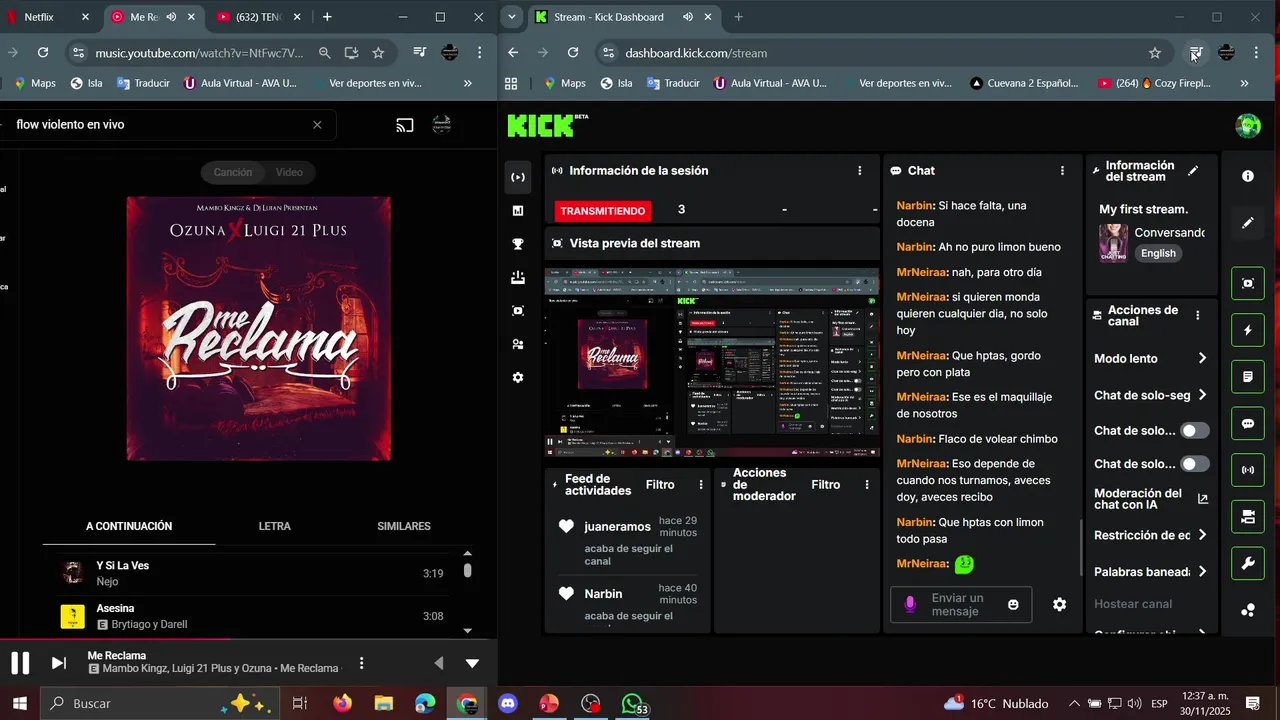Open 'Información de la sesión' three-dot menu

pyautogui.click(x=859, y=171)
